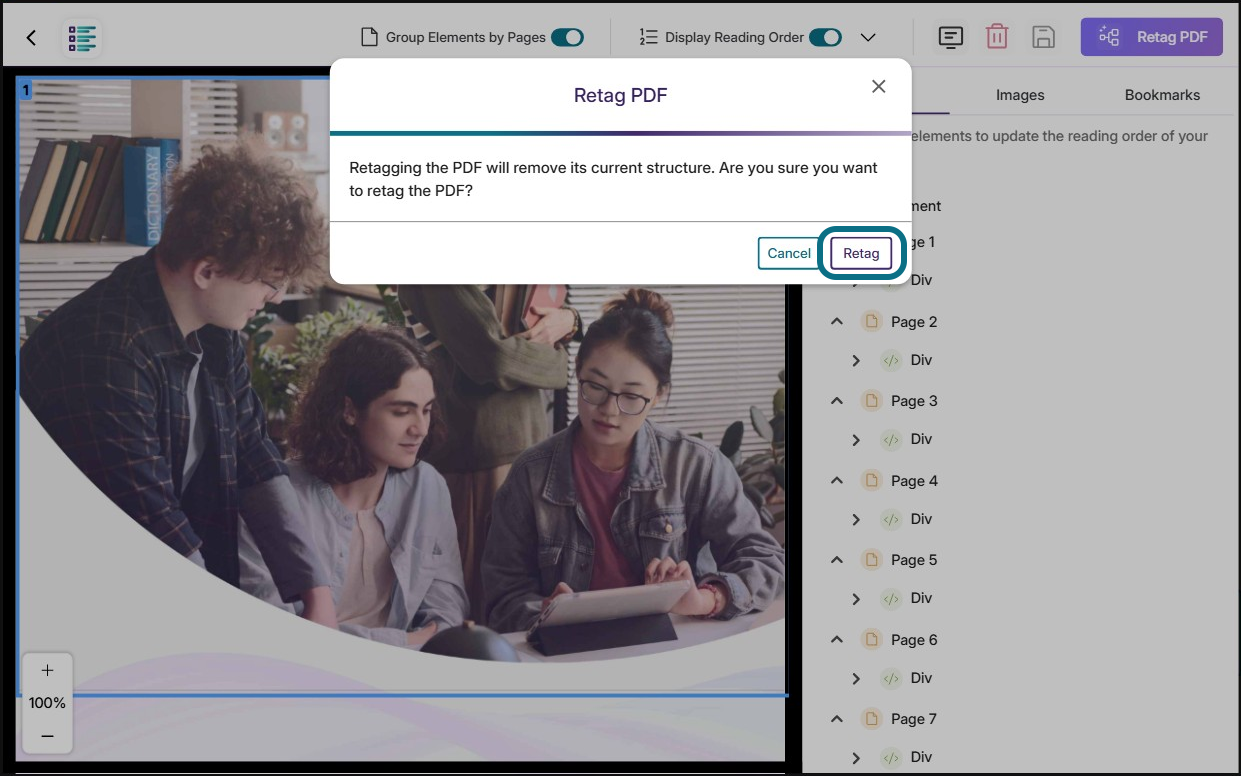This screenshot has height=776, width=1241.
Task: Switch to the Images tab
Action: click(1020, 95)
